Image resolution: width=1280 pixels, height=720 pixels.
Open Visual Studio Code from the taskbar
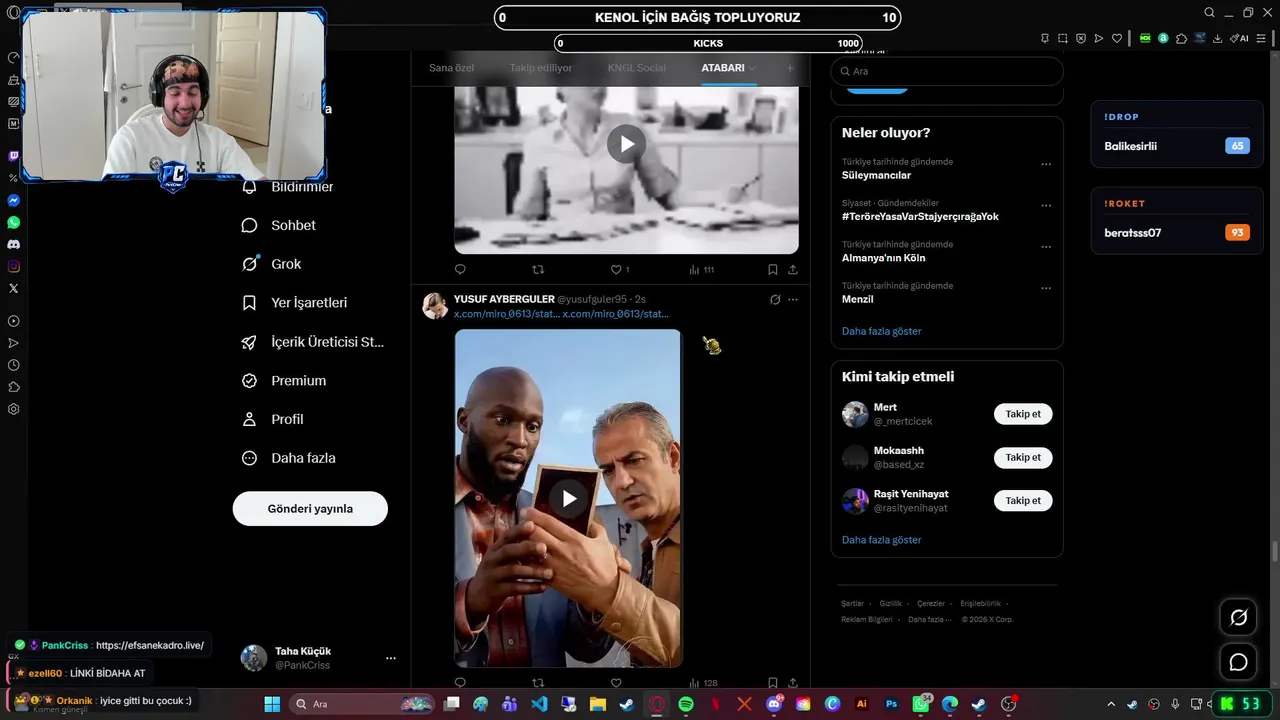pyautogui.click(x=539, y=704)
